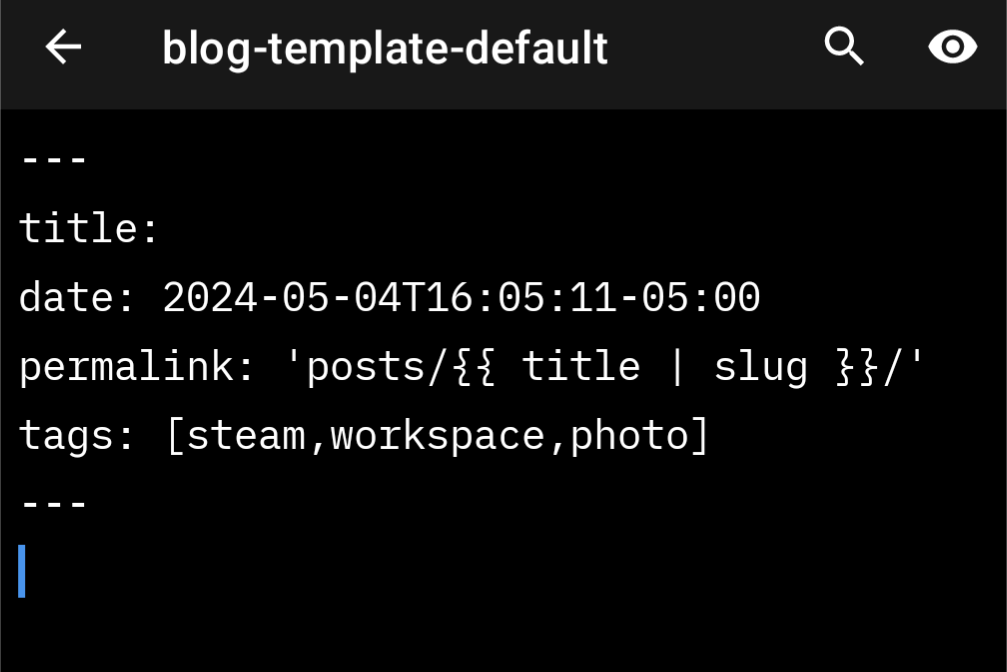Open search with the magnifier icon
This screenshot has height=672, width=1007.
pyautogui.click(x=844, y=46)
